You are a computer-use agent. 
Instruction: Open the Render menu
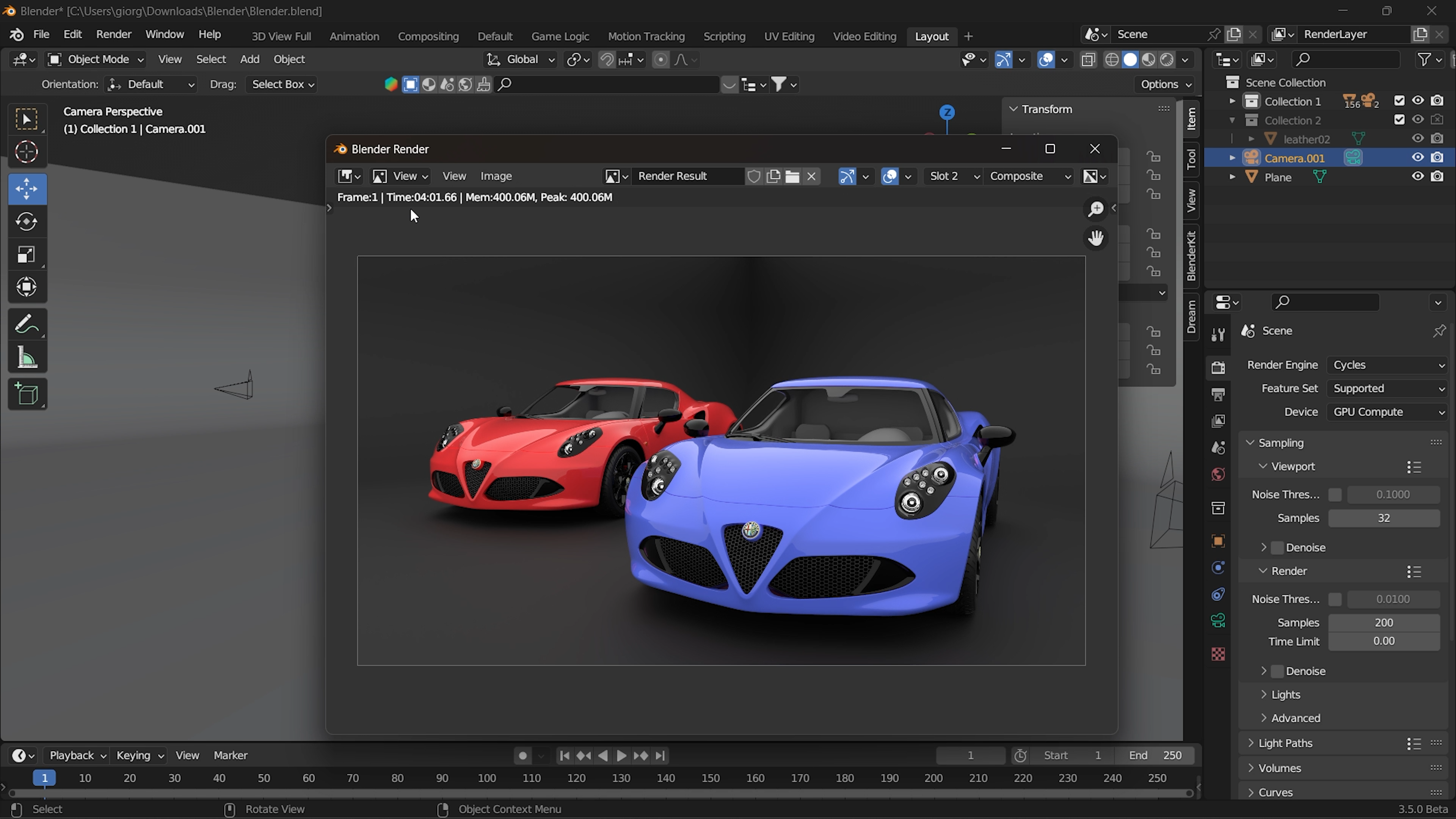coord(114,35)
